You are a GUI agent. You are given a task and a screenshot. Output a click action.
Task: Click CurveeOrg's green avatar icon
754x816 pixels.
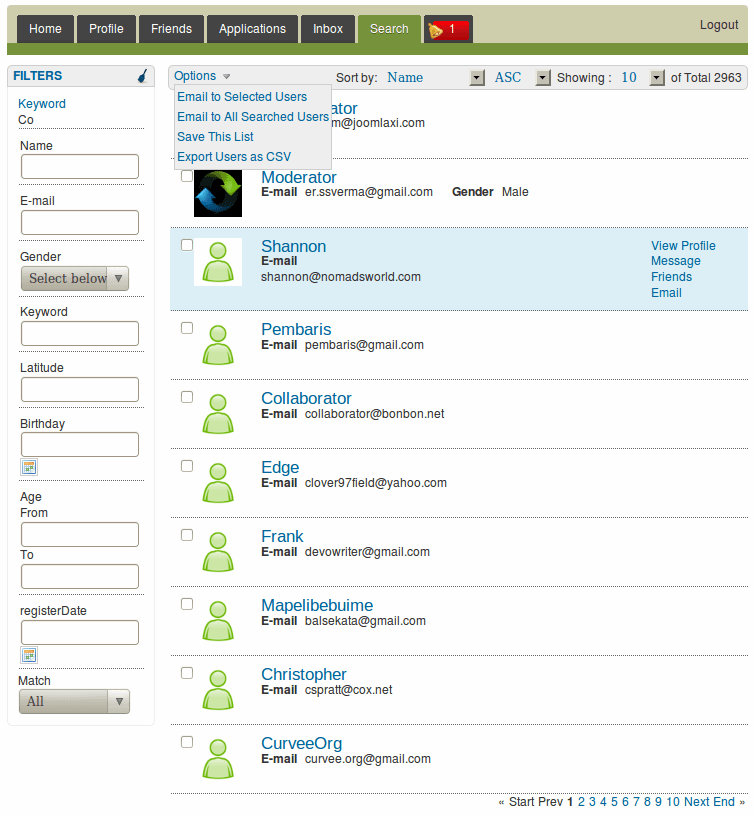point(218,759)
